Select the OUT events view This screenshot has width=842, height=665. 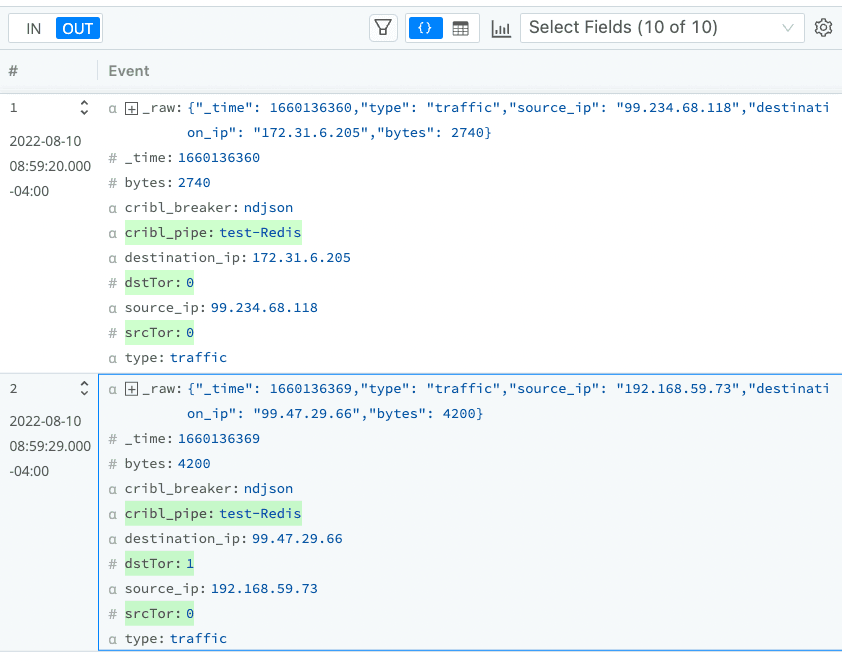tap(77, 28)
